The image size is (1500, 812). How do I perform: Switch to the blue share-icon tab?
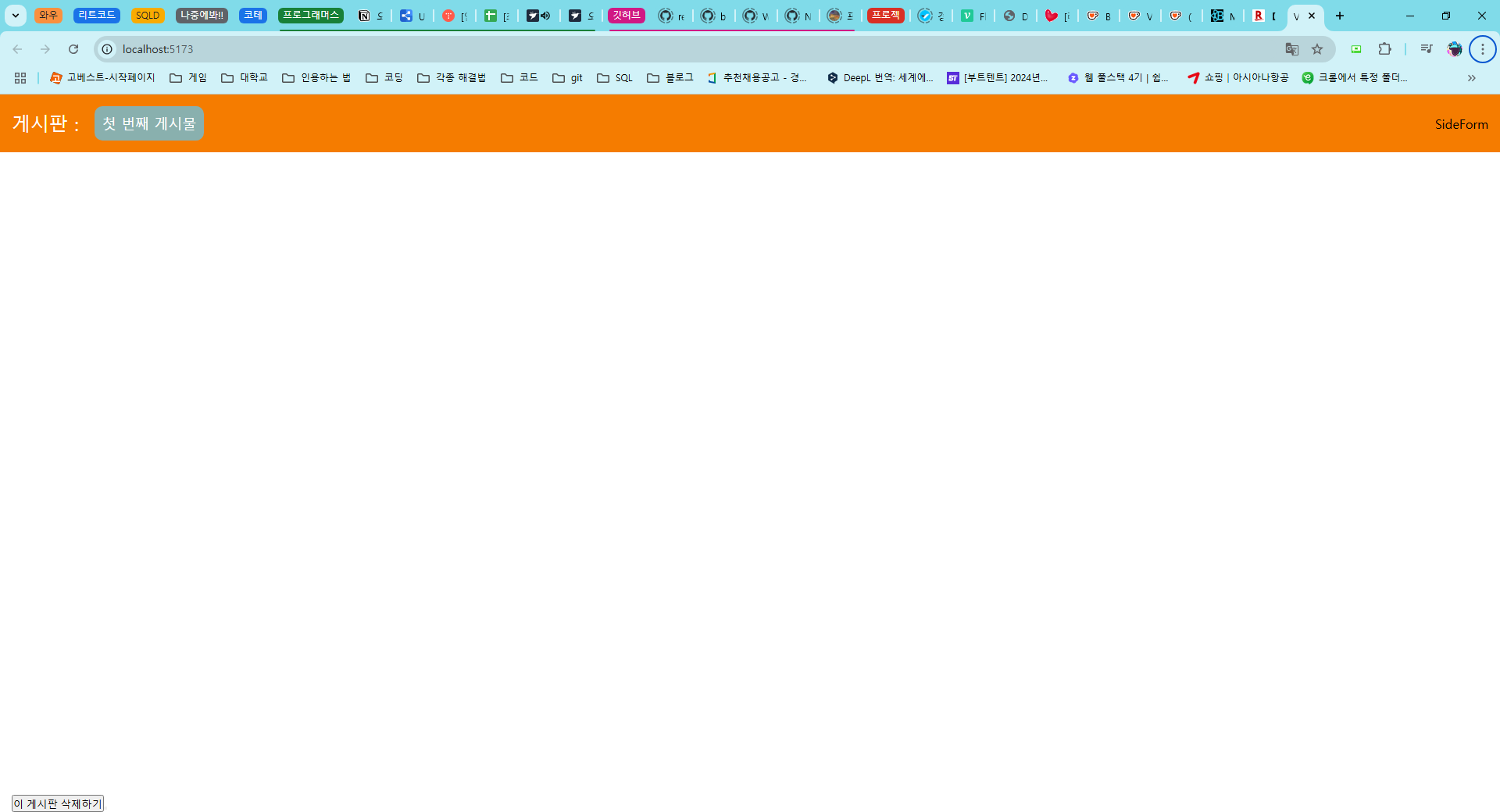coord(412,16)
